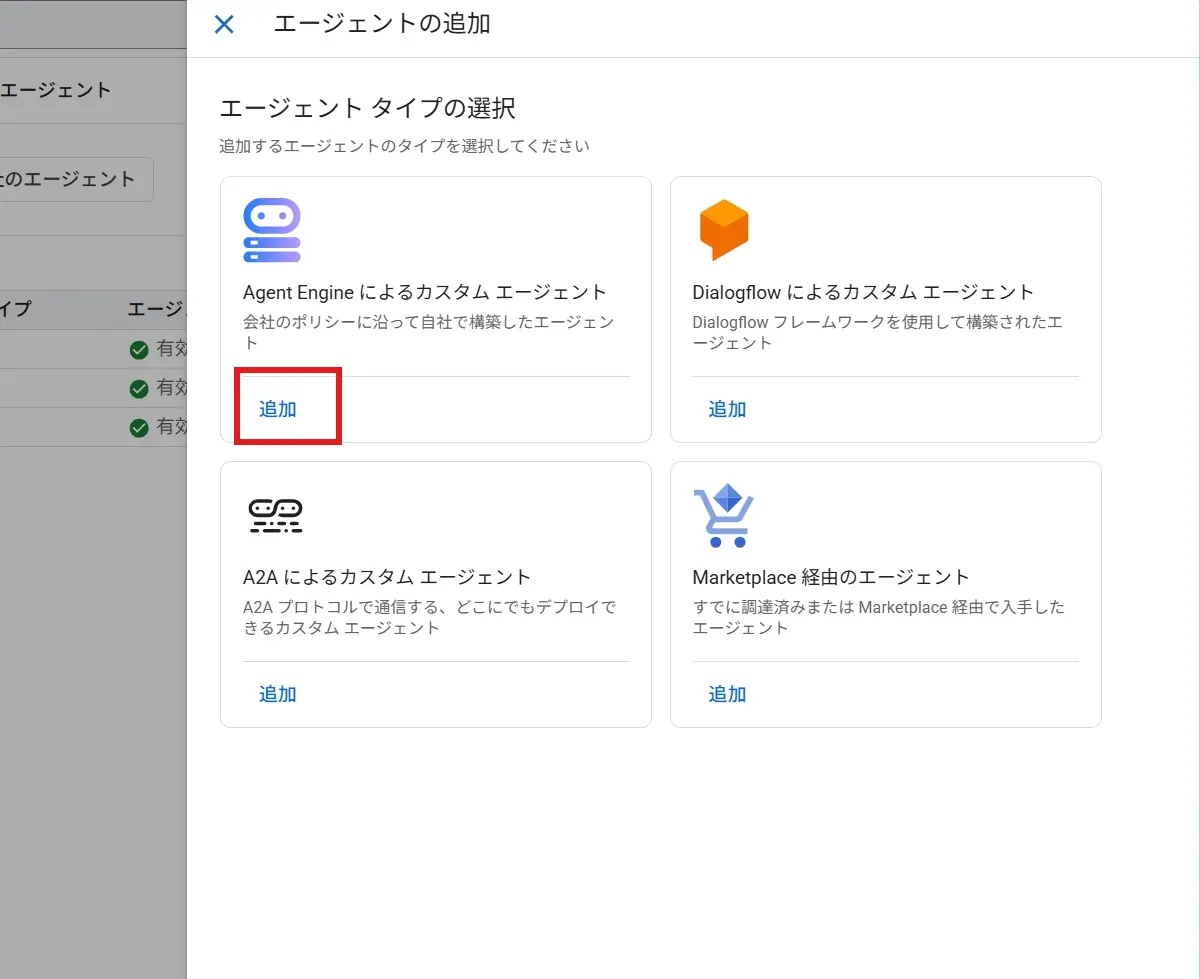Click the Agent Engine robot server icon
Screen dimensions: 1200x979
click(x=272, y=230)
